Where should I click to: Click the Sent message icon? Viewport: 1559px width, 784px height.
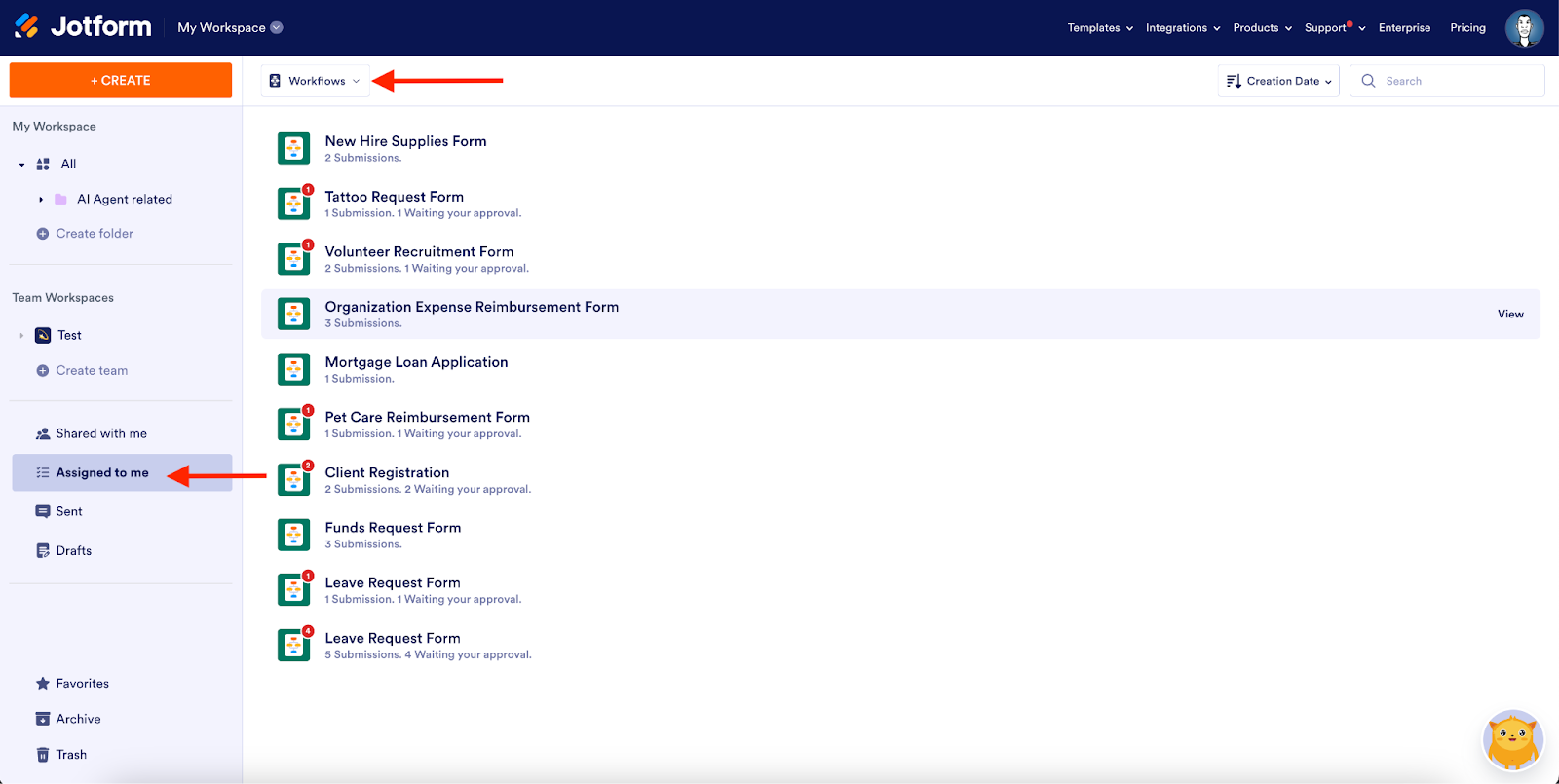point(43,511)
